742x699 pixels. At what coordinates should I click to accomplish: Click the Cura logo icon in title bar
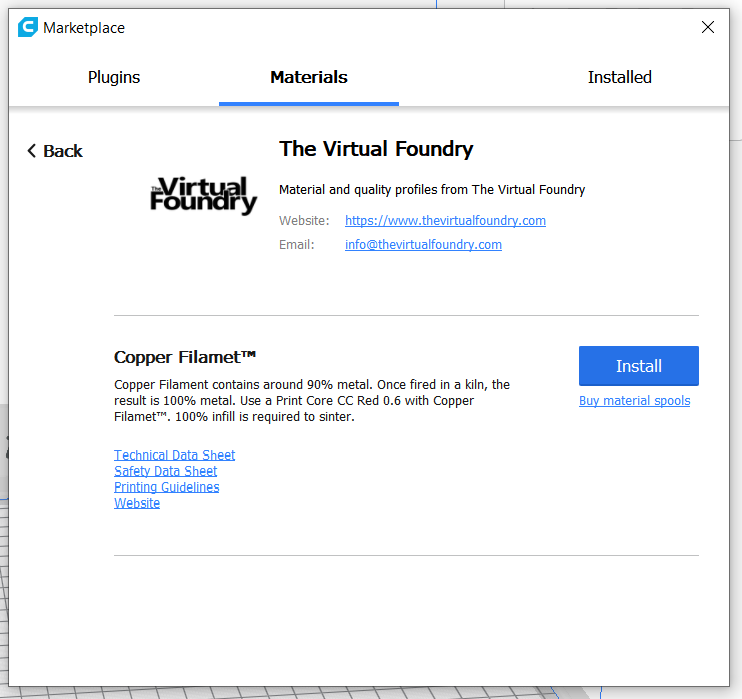(27, 27)
